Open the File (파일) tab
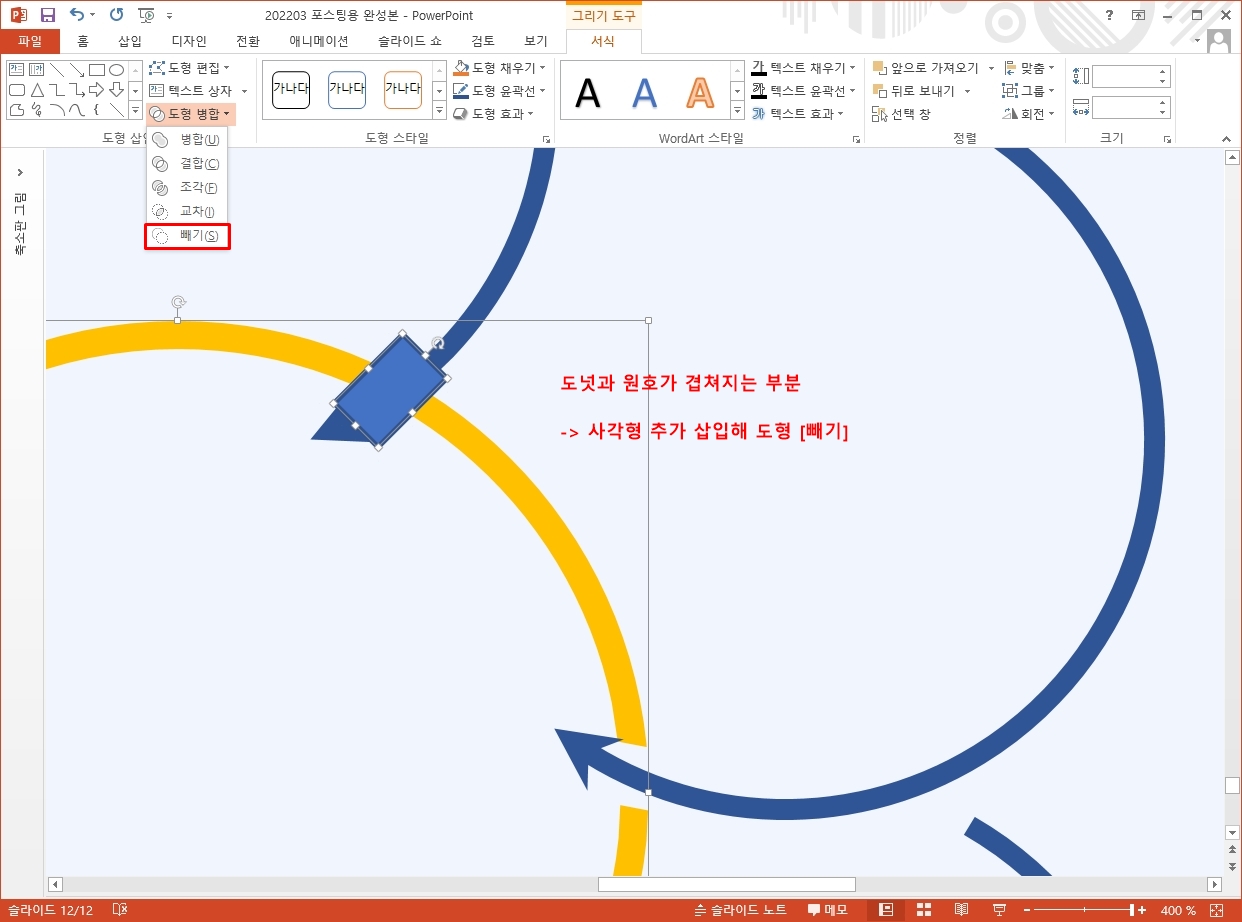 [30, 41]
